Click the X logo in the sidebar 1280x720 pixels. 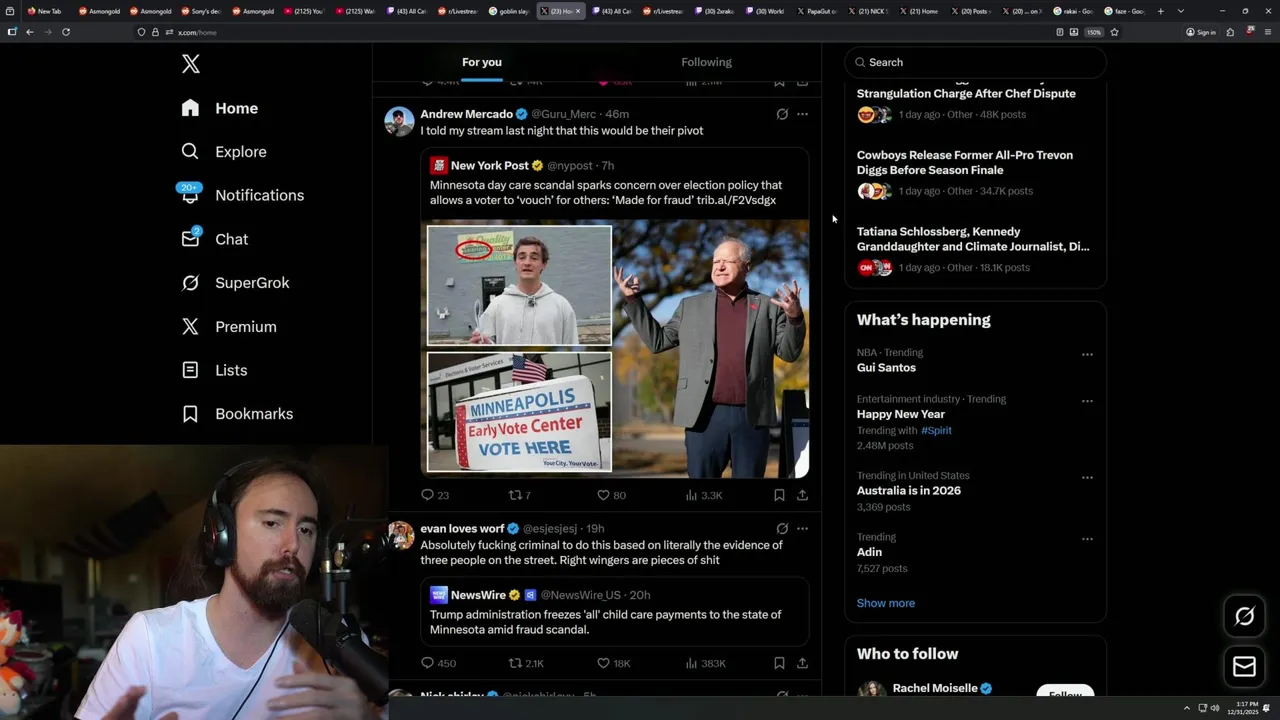tap(191, 64)
